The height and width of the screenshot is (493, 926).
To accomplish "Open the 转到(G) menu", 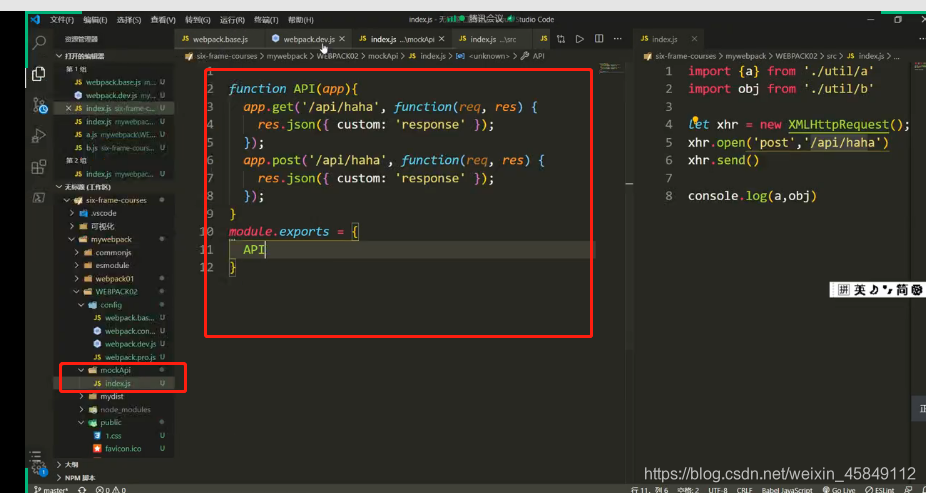I will [198, 19].
